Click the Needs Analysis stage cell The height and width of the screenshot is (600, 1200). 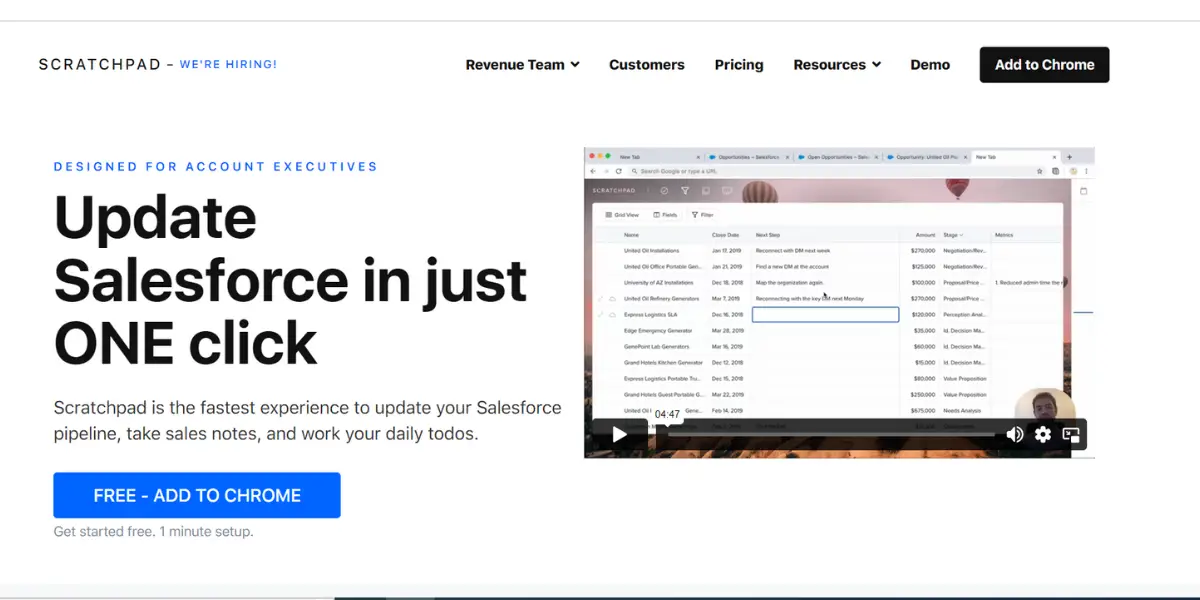[962, 411]
